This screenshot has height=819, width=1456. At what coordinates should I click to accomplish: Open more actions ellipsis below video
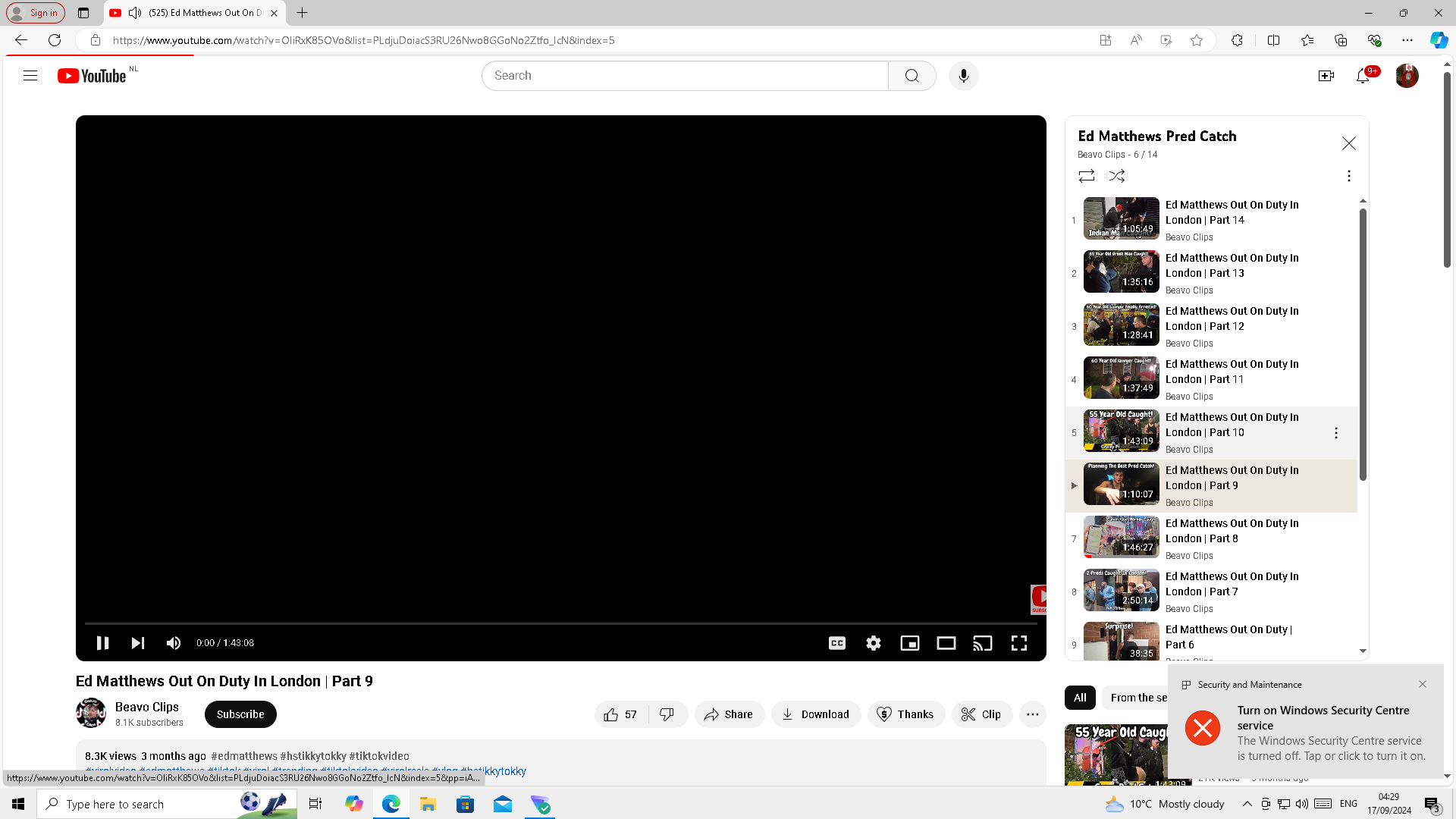pyautogui.click(x=1032, y=714)
